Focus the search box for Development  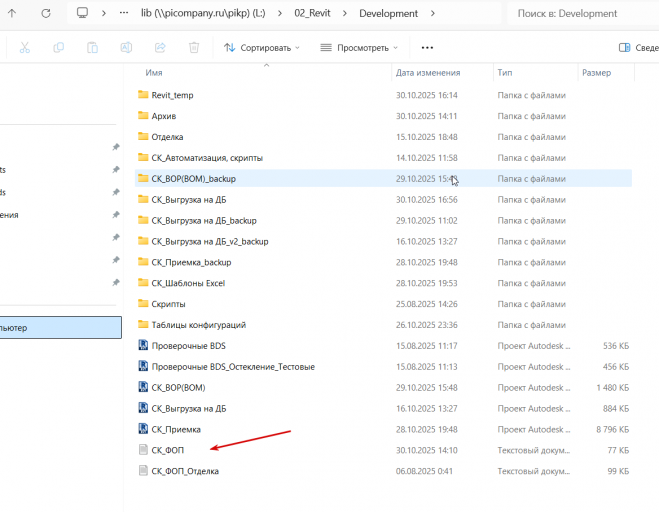pyautogui.click(x=583, y=13)
